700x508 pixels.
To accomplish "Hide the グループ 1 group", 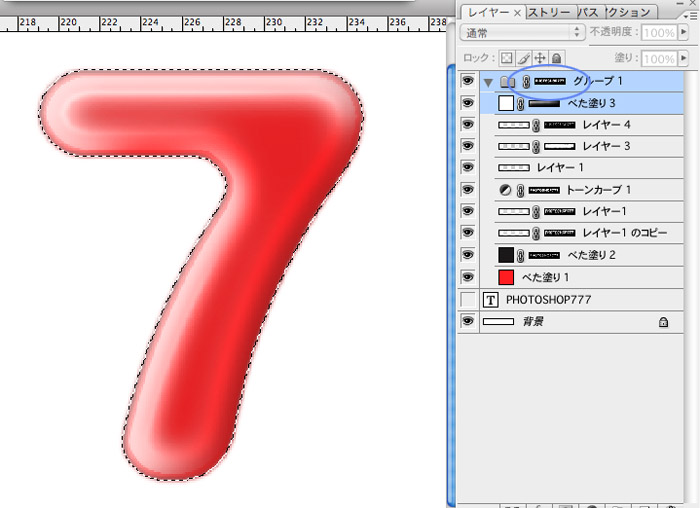I will pyautogui.click(x=467, y=81).
